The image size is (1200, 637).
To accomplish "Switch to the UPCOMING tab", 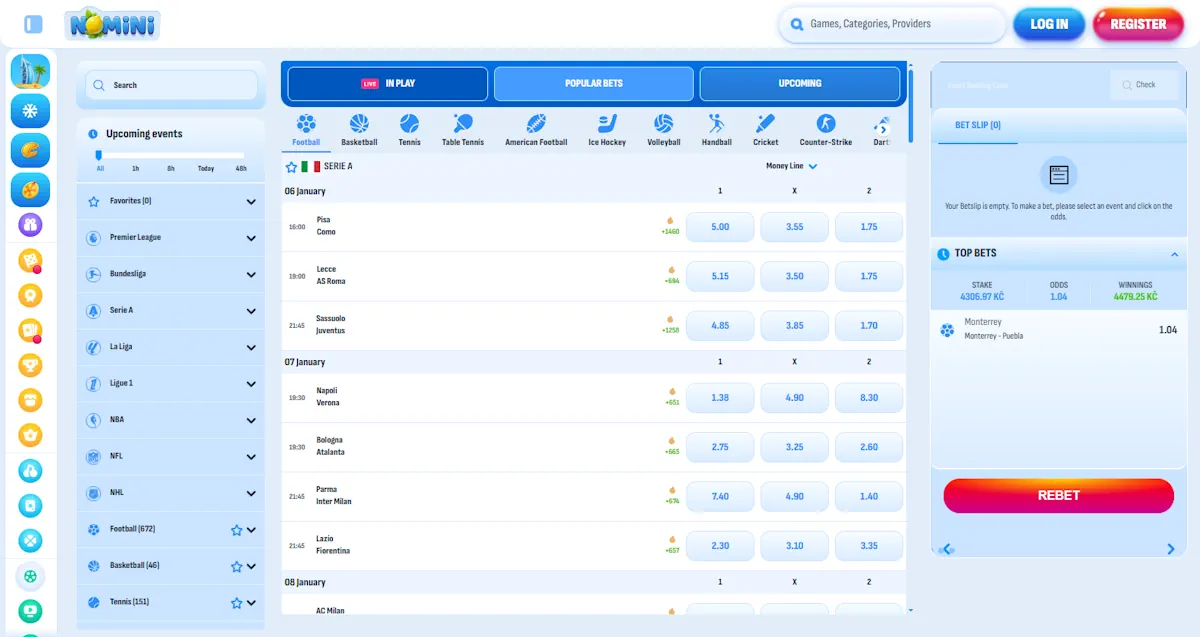I will (799, 84).
